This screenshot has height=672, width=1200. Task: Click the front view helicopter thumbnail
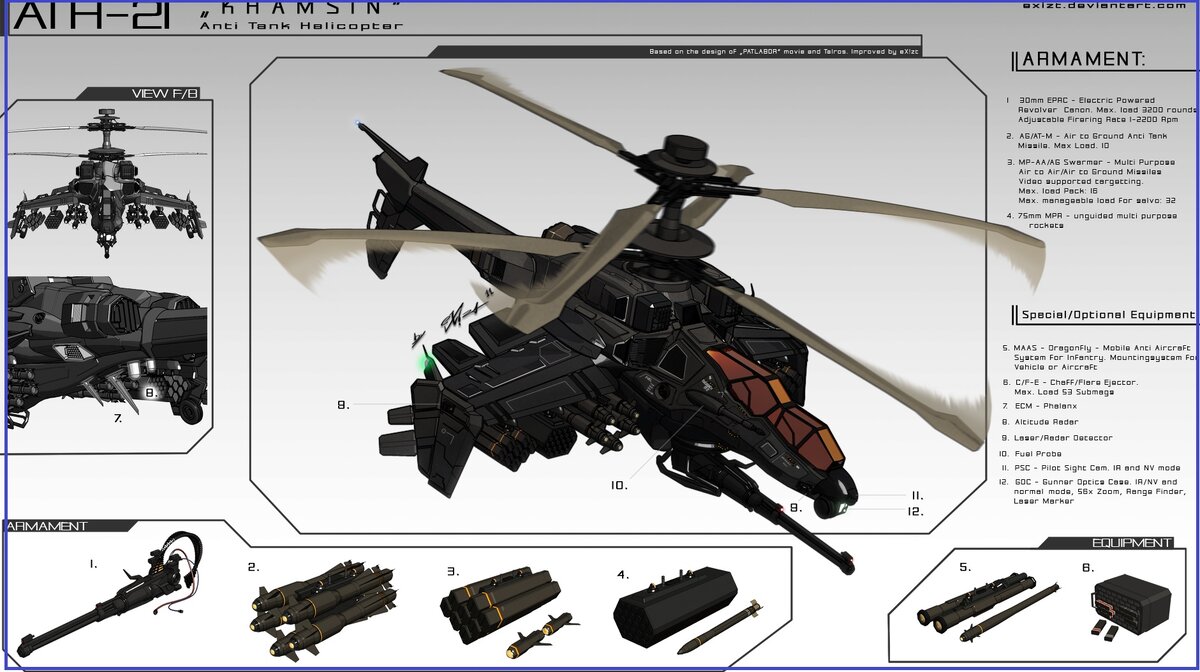(x=106, y=183)
